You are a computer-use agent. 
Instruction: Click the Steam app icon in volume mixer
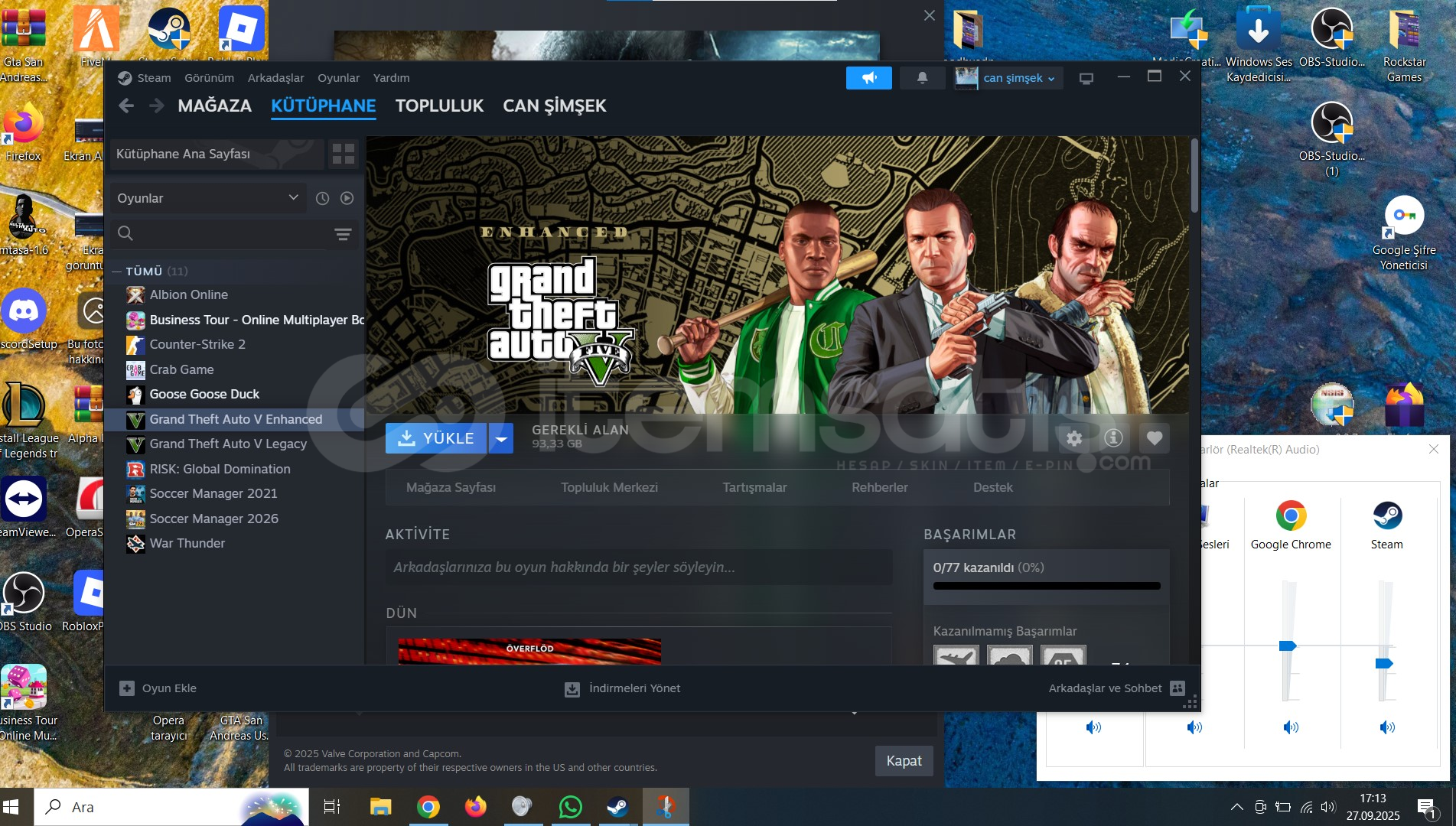pyautogui.click(x=1387, y=515)
